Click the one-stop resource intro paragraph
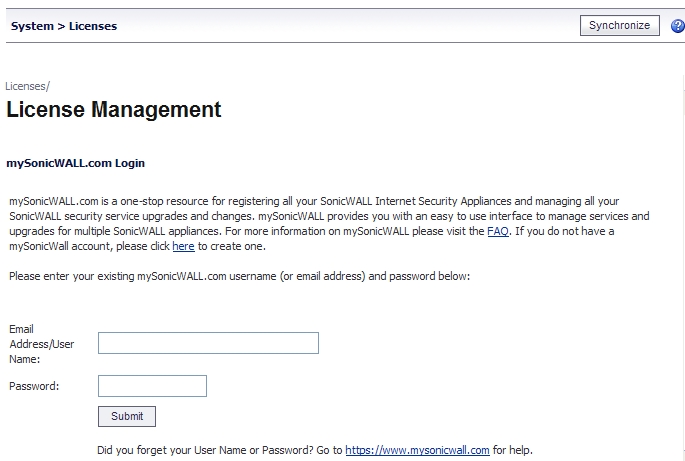685x461 pixels. [329, 224]
